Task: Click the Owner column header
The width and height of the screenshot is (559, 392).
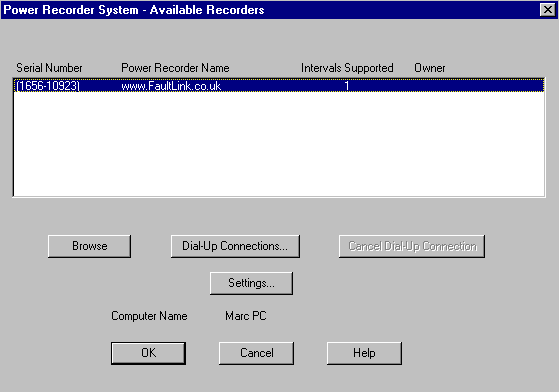Action: point(430,68)
